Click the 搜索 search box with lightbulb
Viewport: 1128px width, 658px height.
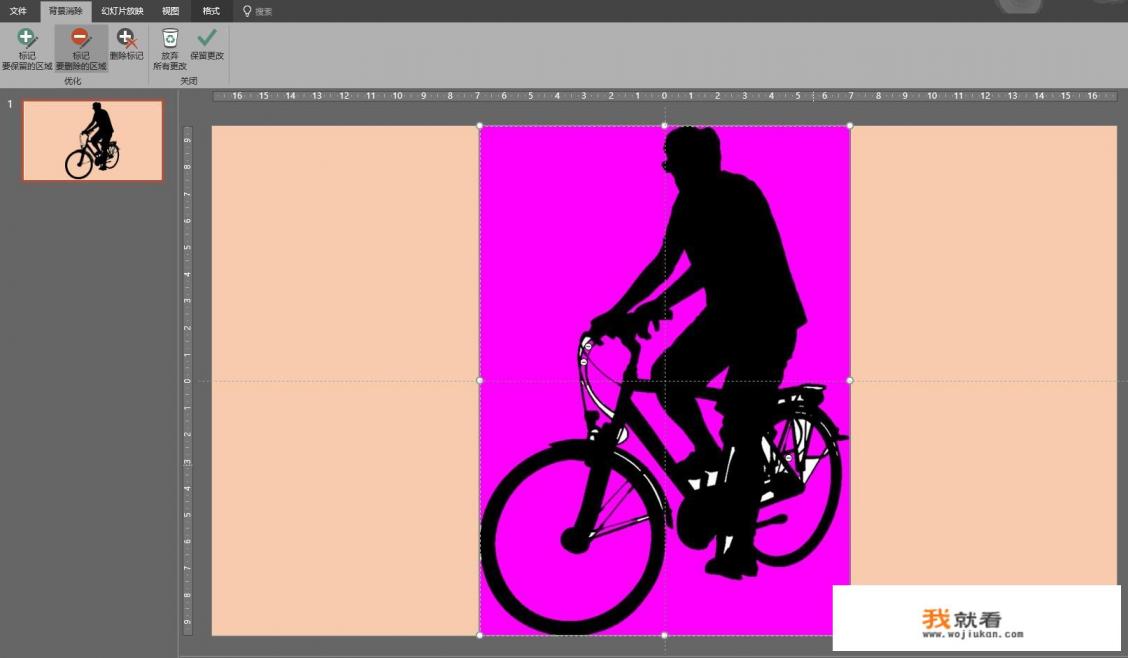pyautogui.click(x=258, y=12)
